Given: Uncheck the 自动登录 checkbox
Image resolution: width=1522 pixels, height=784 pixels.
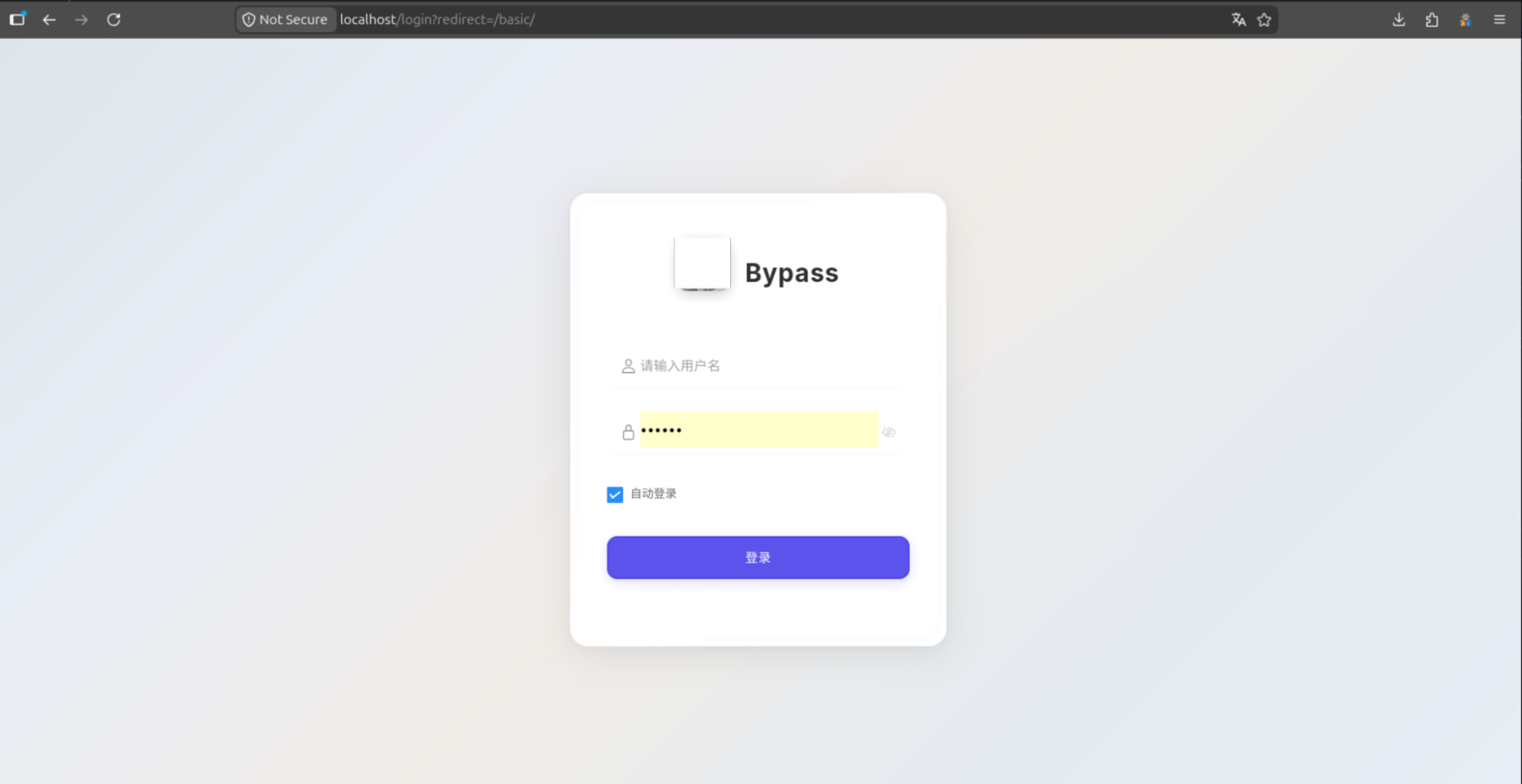Looking at the screenshot, I should pyautogui.click(x=615, y=495).
